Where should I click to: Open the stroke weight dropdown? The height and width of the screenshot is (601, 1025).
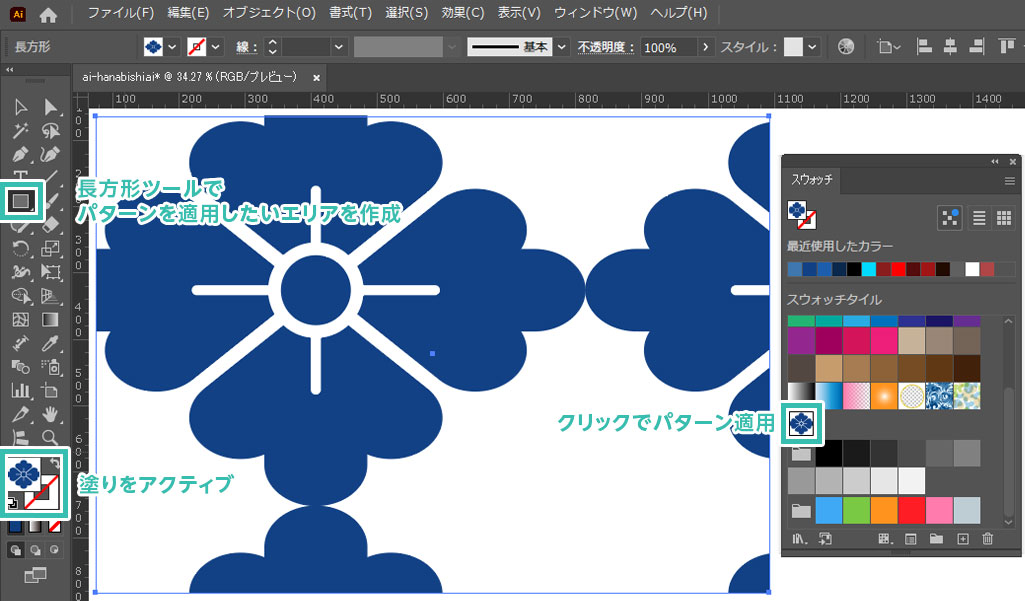coord(338,47)
